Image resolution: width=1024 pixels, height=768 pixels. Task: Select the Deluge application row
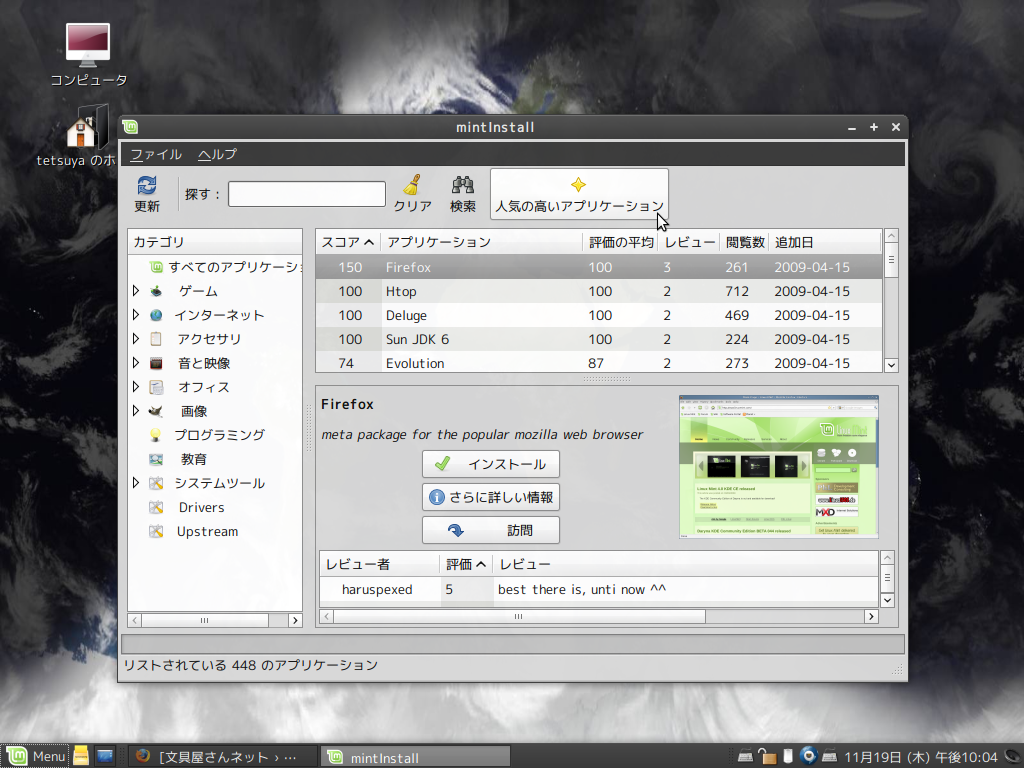(599, 315)
